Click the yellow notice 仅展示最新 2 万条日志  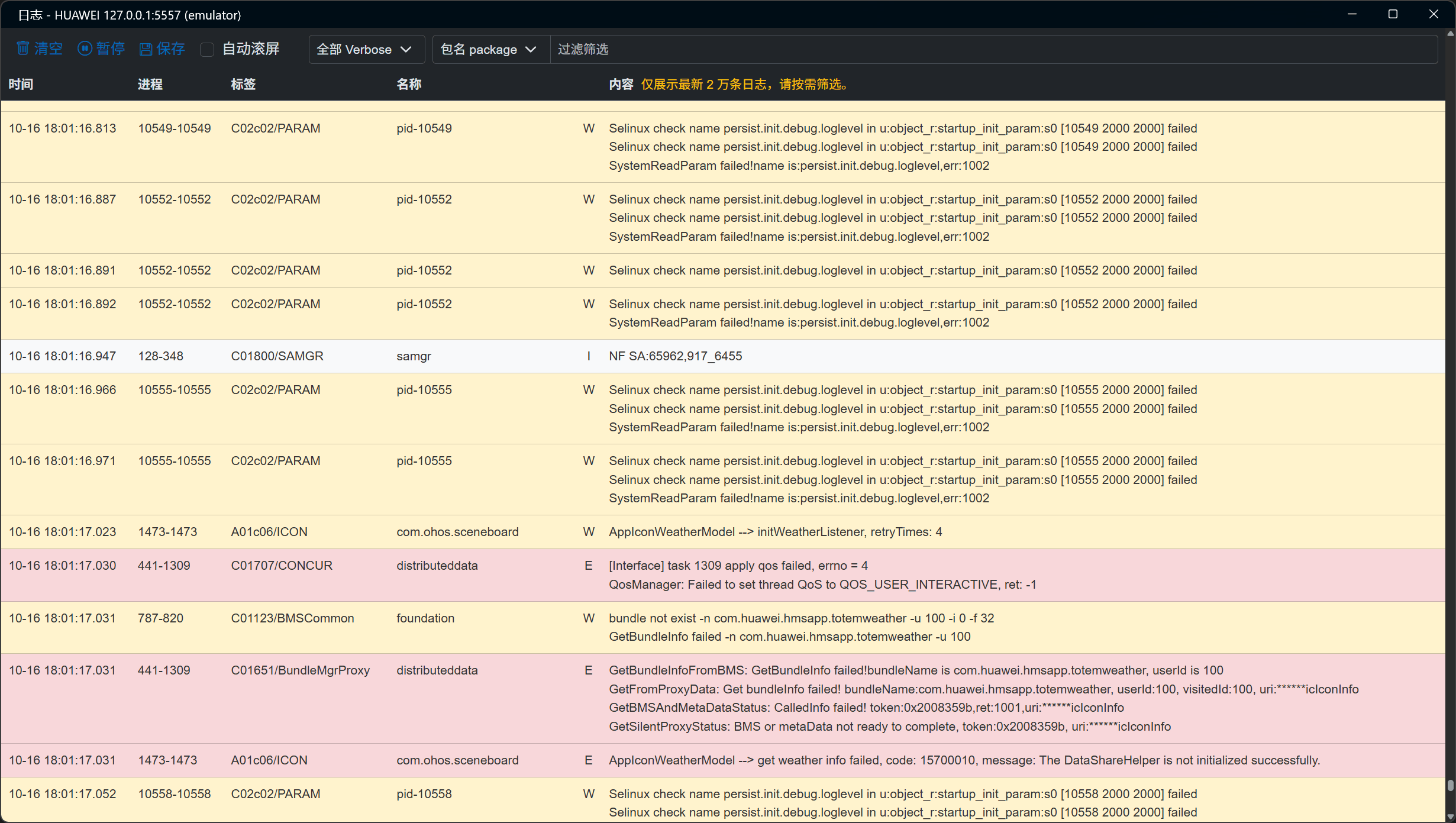(x=746, y=85)
